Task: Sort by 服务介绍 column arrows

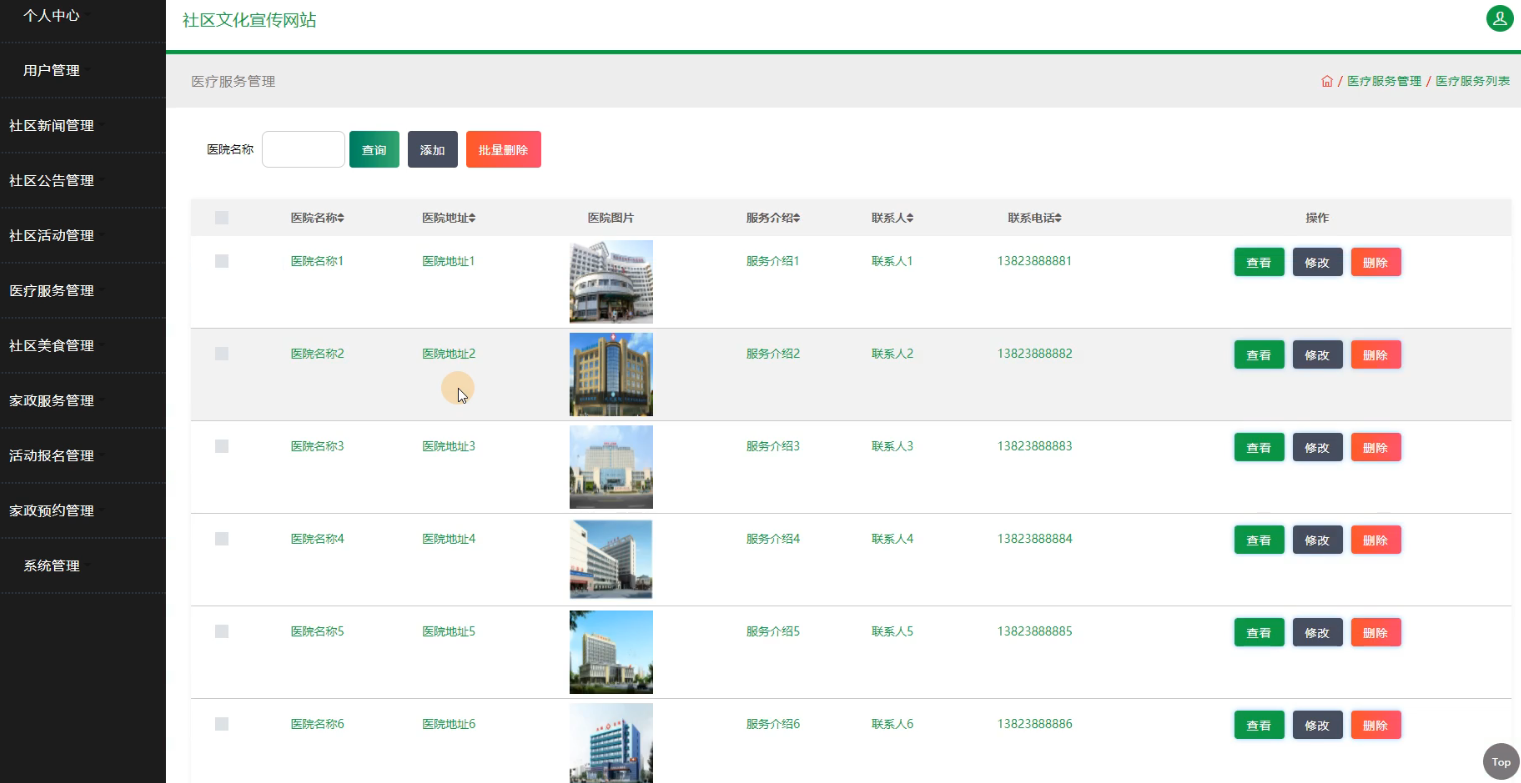Action: click(797, 218)
